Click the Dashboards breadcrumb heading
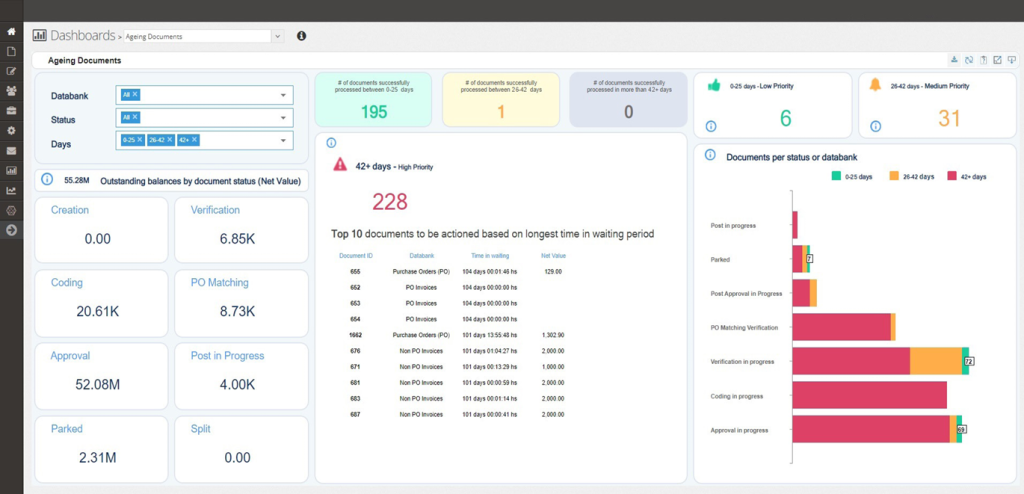The image size is (1024, 494). [82, 36]
